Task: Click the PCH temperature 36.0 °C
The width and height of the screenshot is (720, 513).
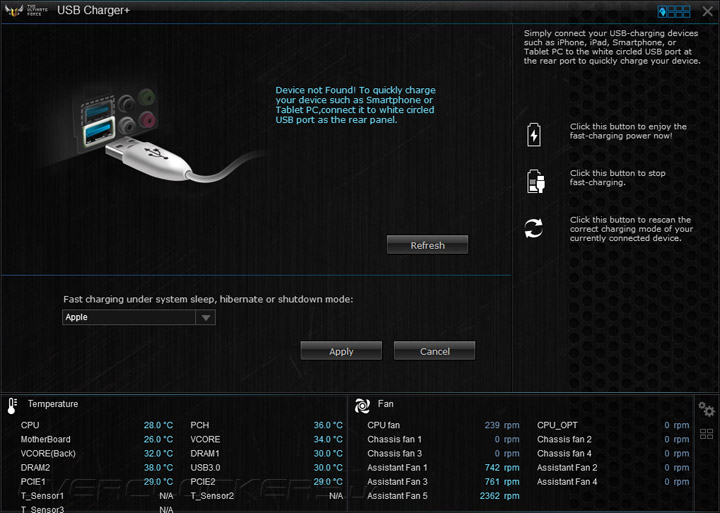Action: 328,425
